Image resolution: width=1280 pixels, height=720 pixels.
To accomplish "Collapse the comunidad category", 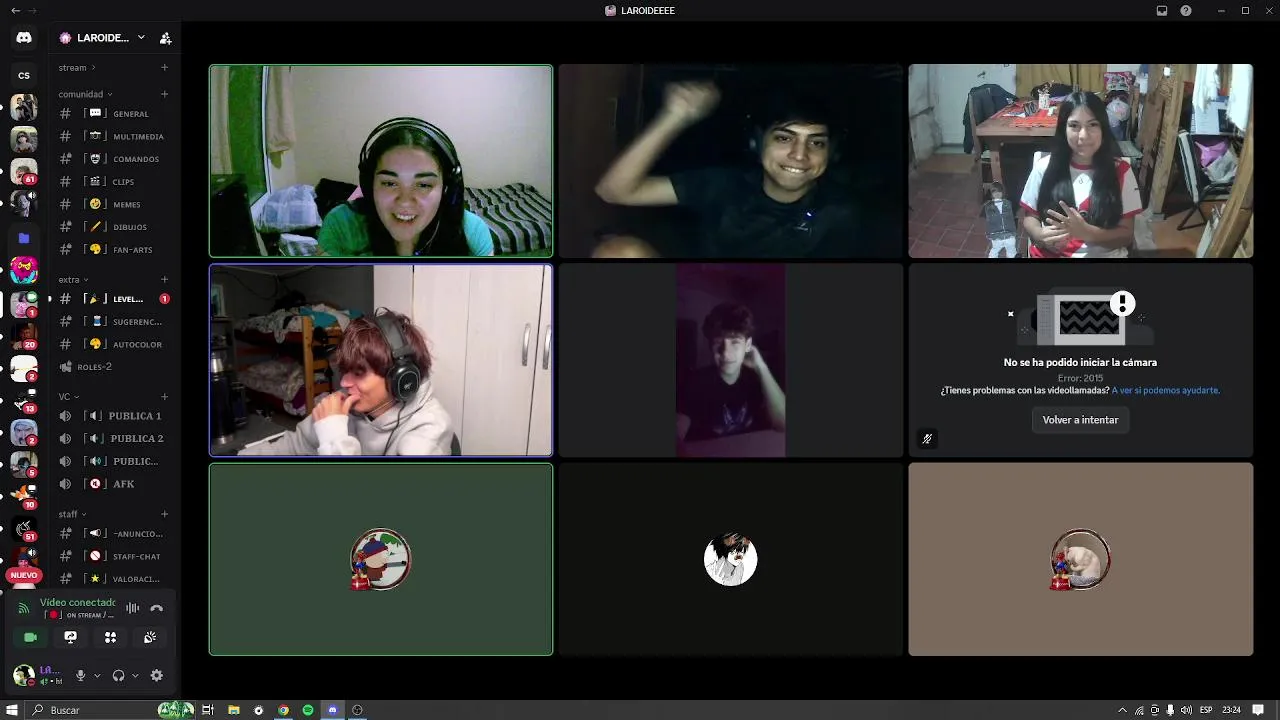I will click(x=85, y=94).
